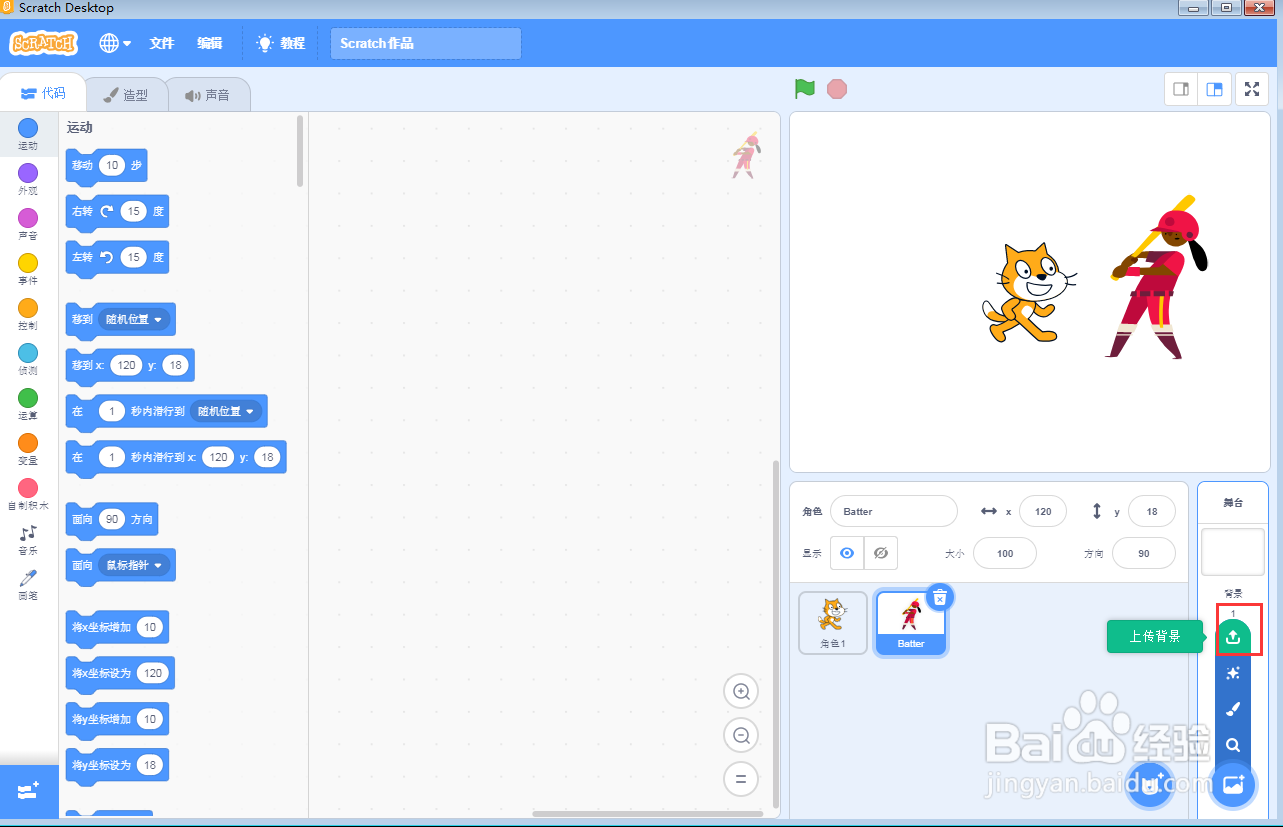The width and height of the screenshot is (1283, 827).
Task: Edit the sprite name Batter field
Action: (894, 511)
